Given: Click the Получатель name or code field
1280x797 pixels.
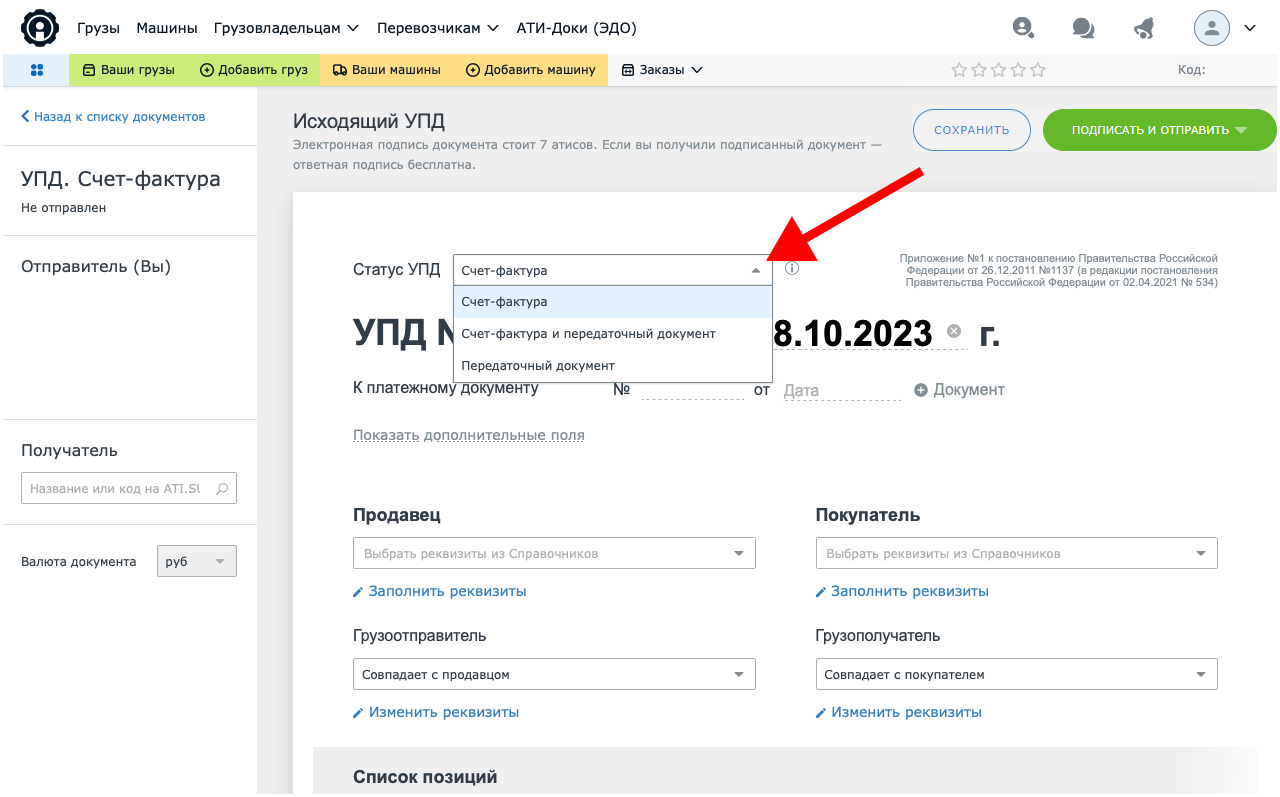Looking at the screenshot, I should pos(129,489).
